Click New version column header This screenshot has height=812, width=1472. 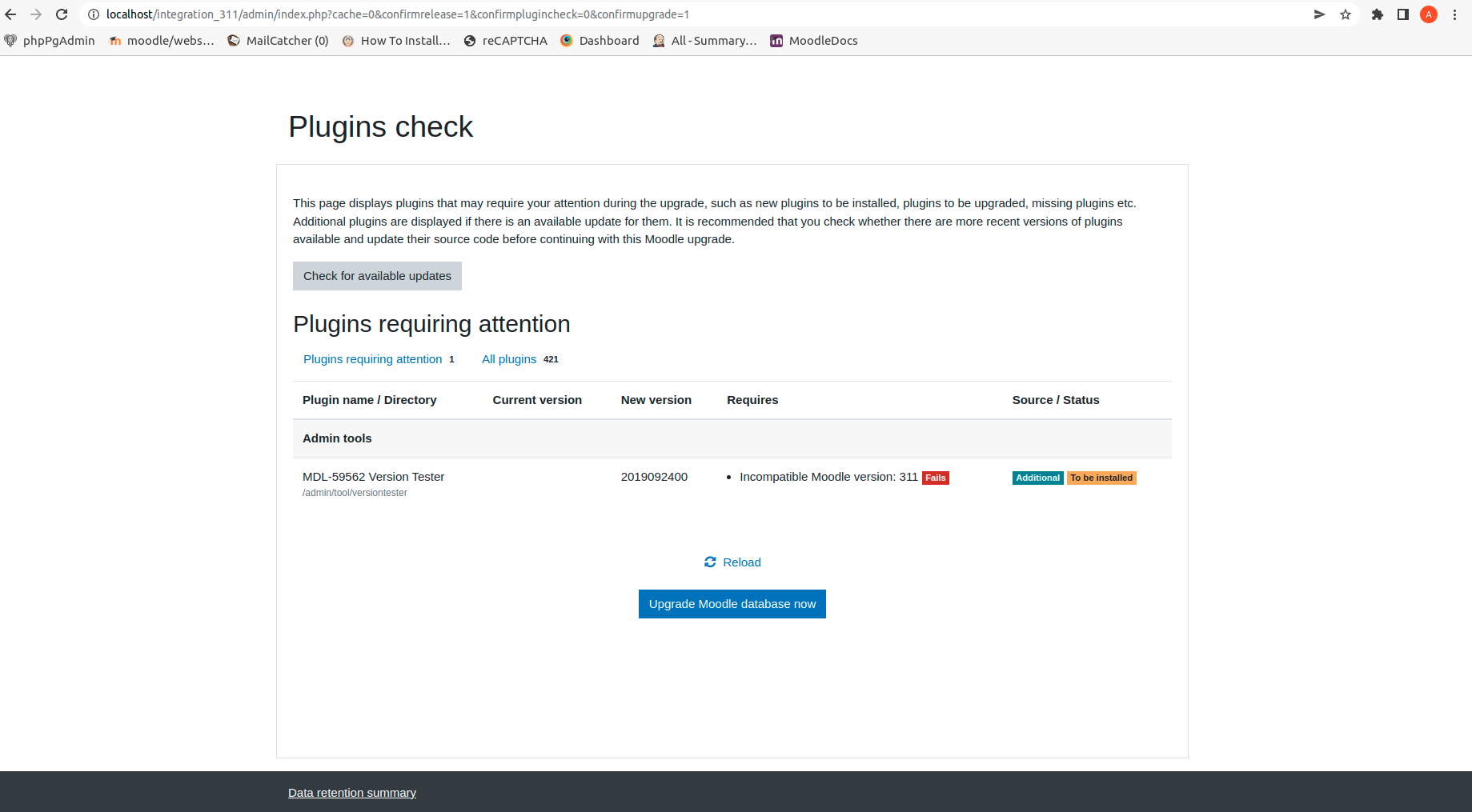(656, 400)
